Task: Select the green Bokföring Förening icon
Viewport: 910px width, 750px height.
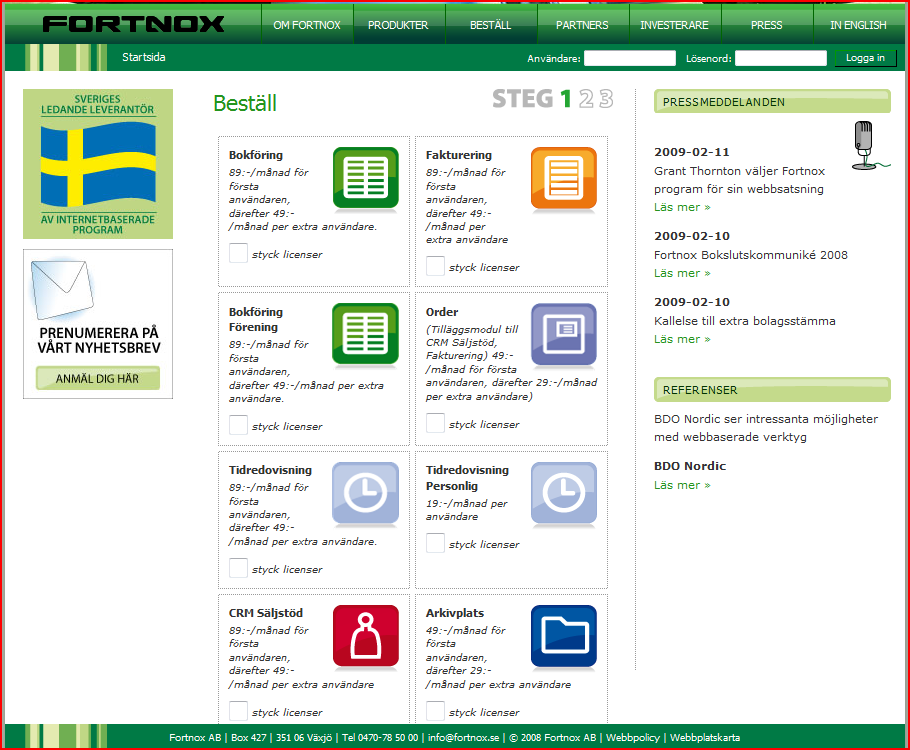Action: (366, 334)
